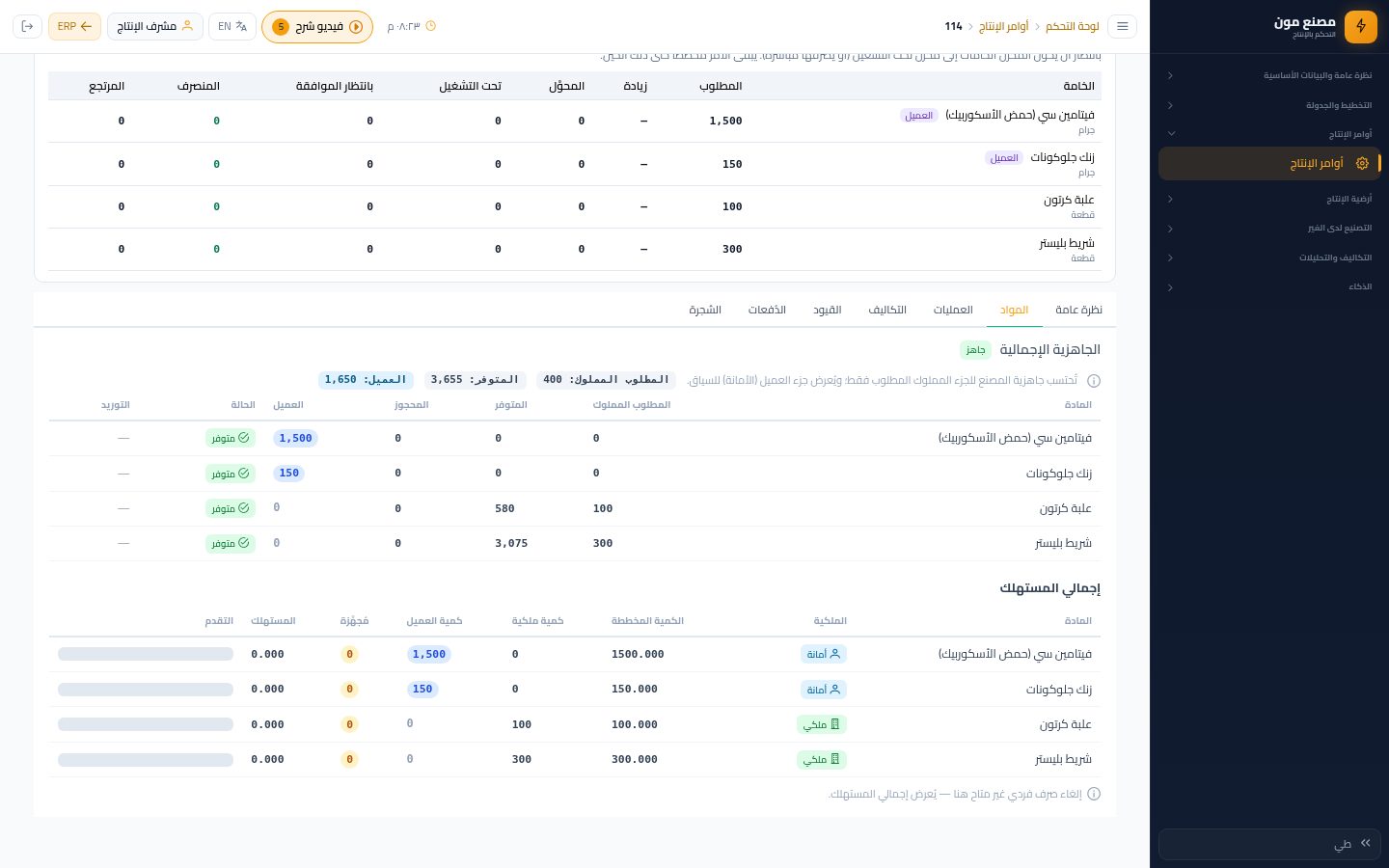Open أوامر الإنتاج breadcrumb link
This screenshot has height=868, width=1389.
tap(1004, 26)
